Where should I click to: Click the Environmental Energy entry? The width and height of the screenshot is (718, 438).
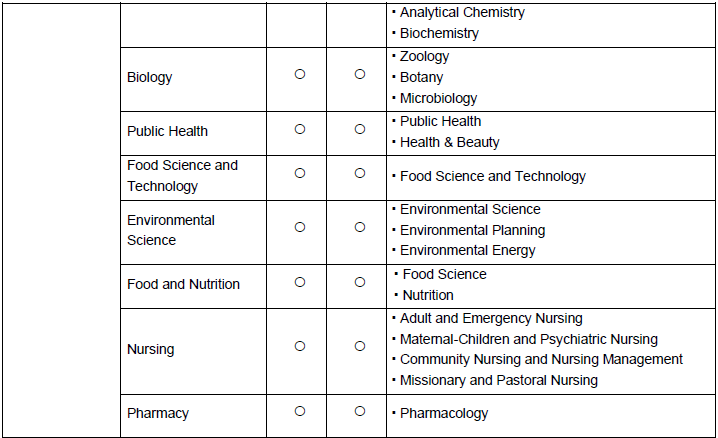467,250
